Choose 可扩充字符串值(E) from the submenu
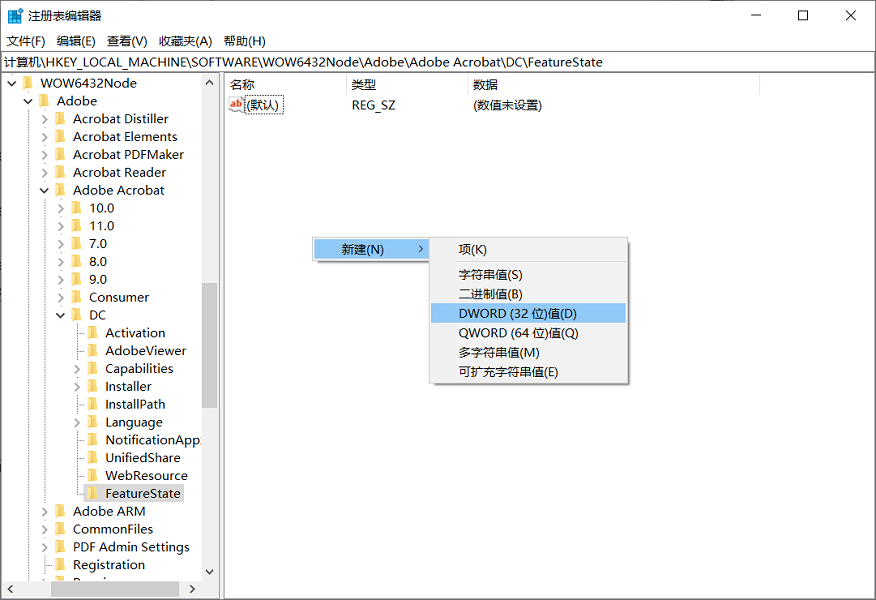Screen dimensions: 876x600 pyautogui.click(x=529, y=372)
